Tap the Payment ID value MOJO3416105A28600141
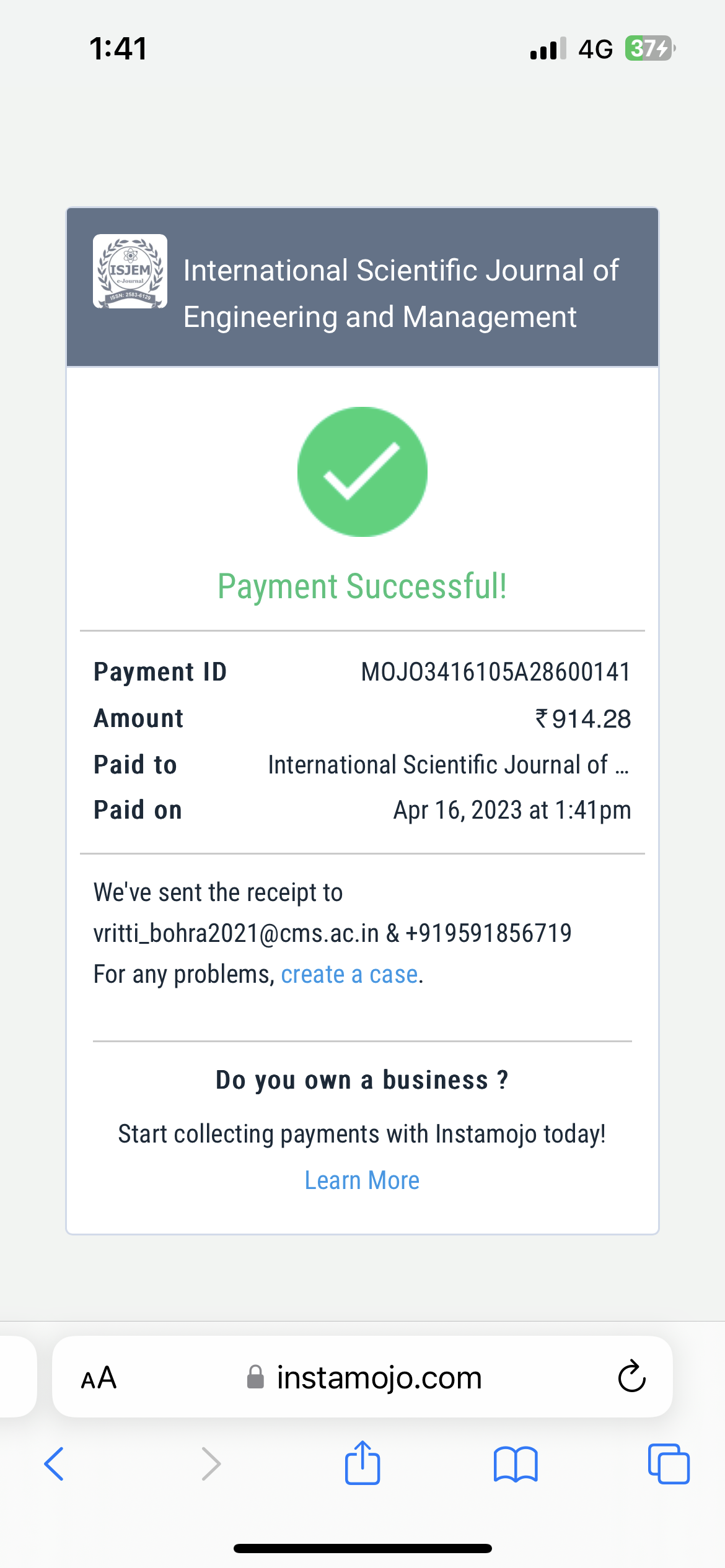 [x=495, y=672]
